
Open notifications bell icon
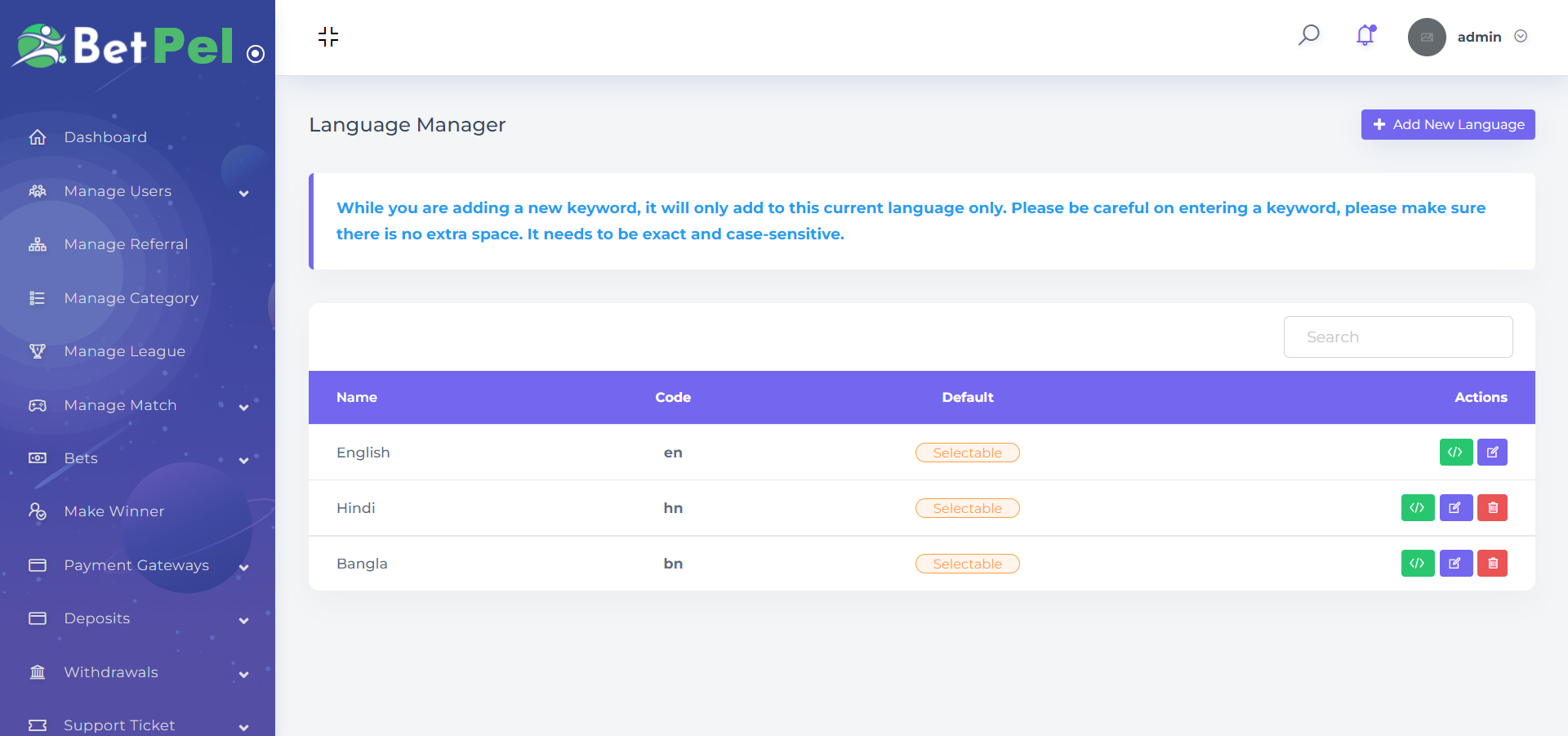click(x=1365, y=35)
